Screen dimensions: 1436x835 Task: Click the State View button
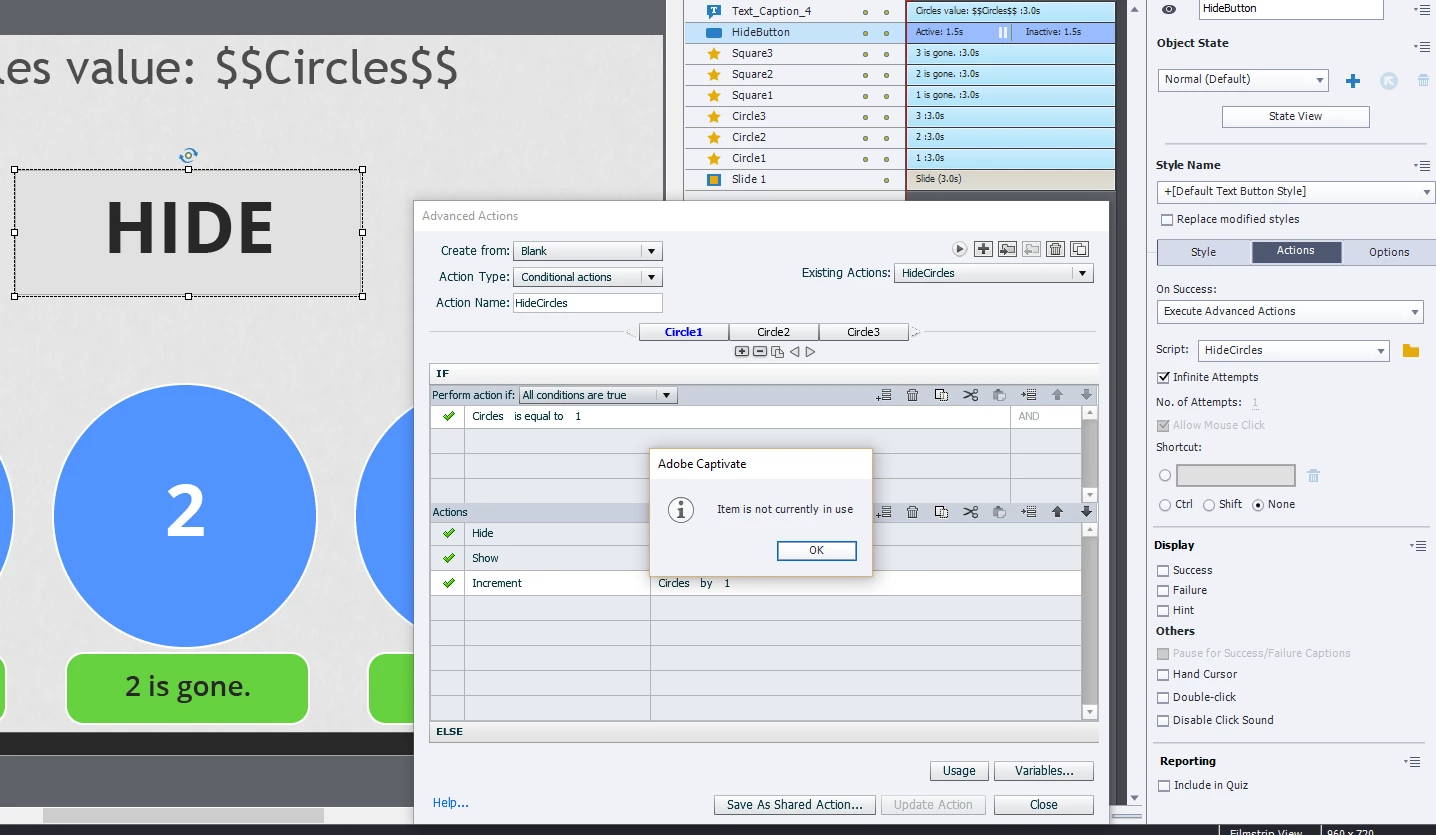[1296, 117]
